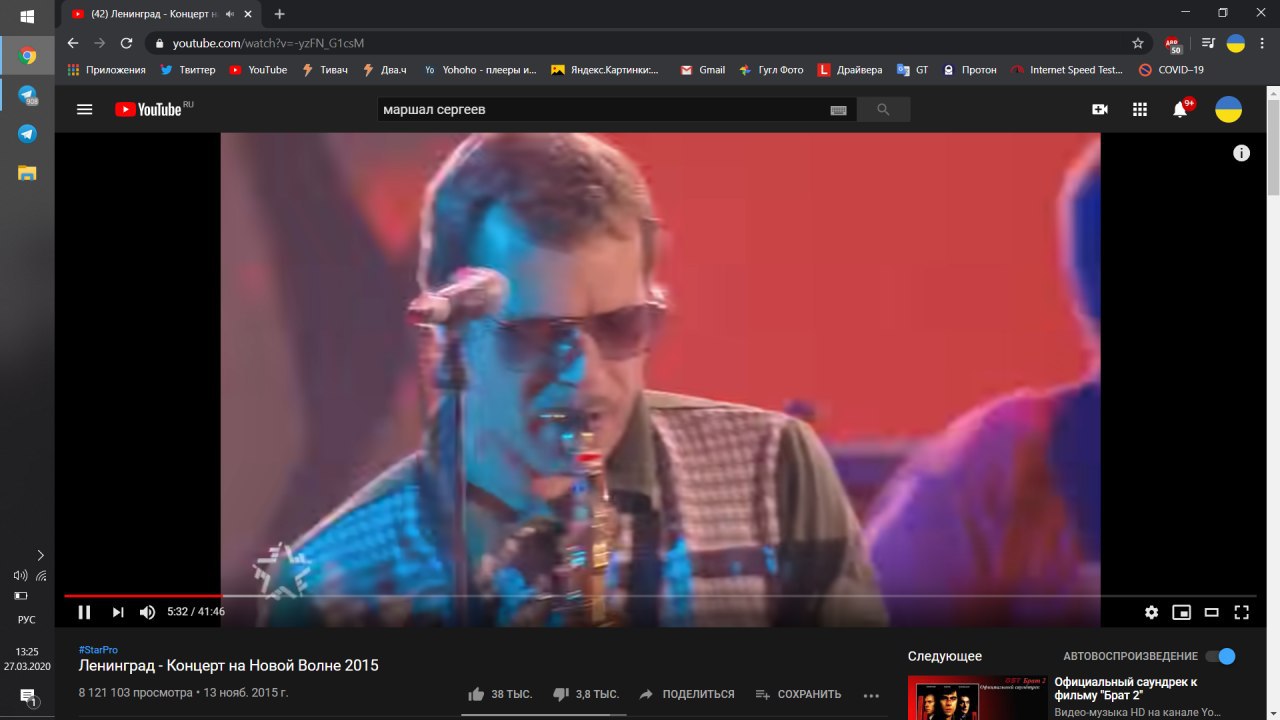Open the Гугл Фото bookmark
This screenshot has height=720, width=1280.
771,70
